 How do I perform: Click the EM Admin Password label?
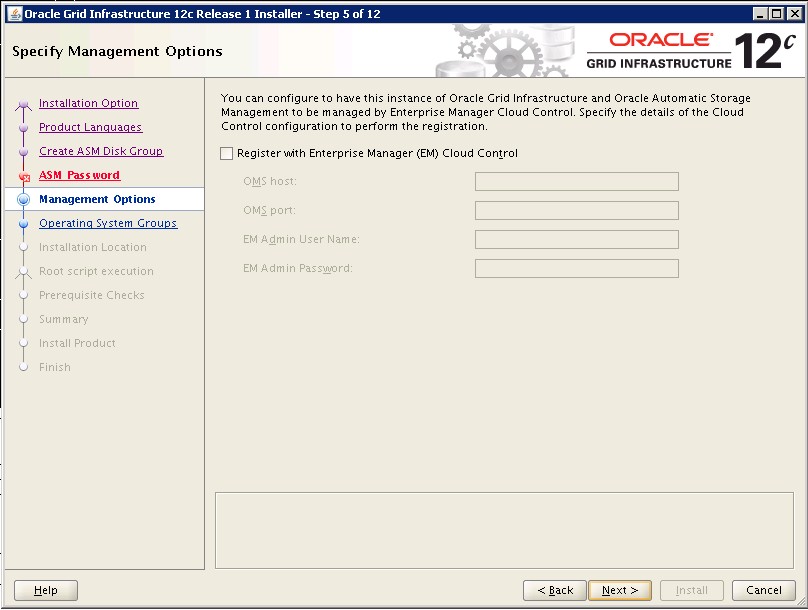click(298, 268)
